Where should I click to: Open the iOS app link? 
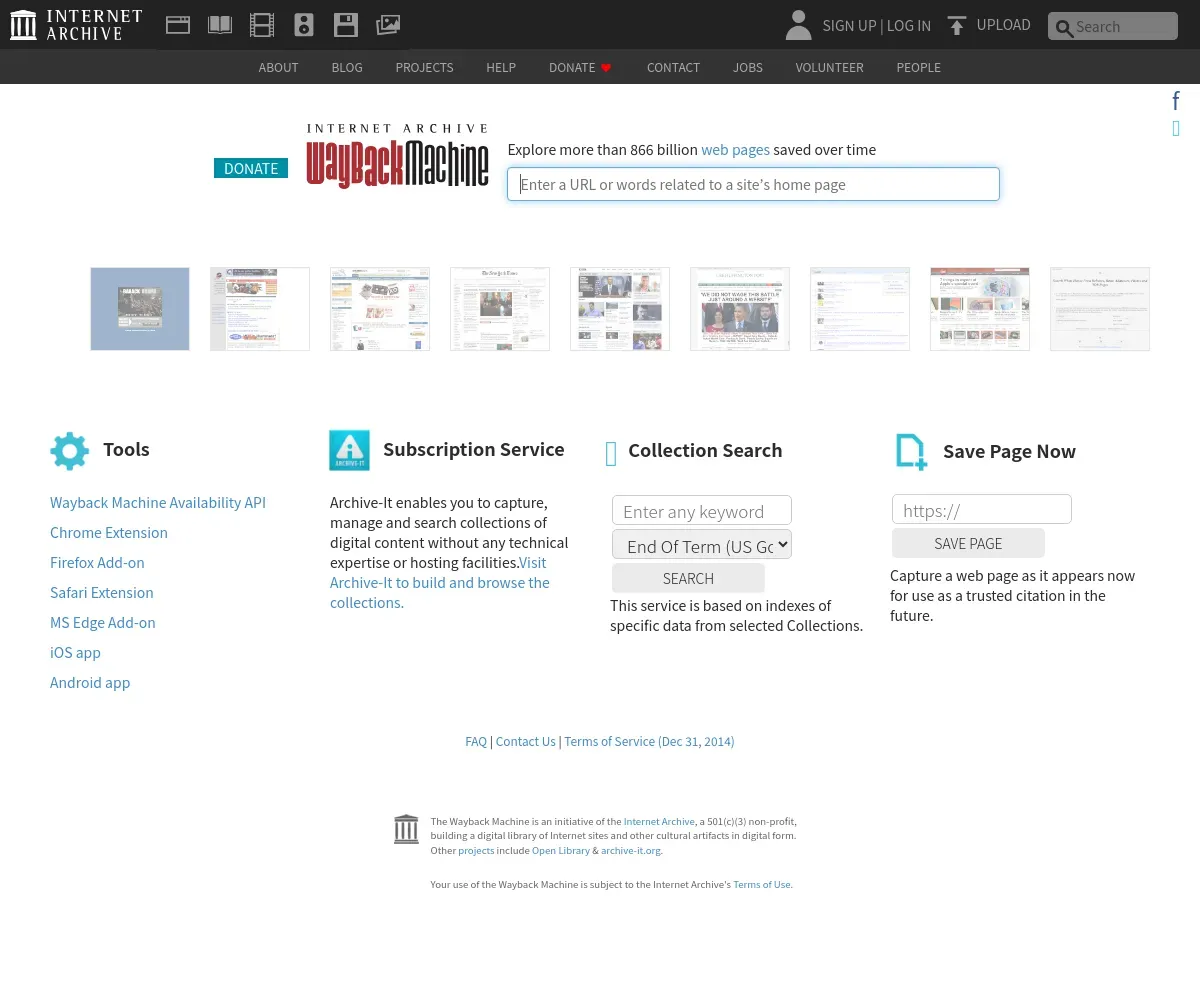(75, 653)
